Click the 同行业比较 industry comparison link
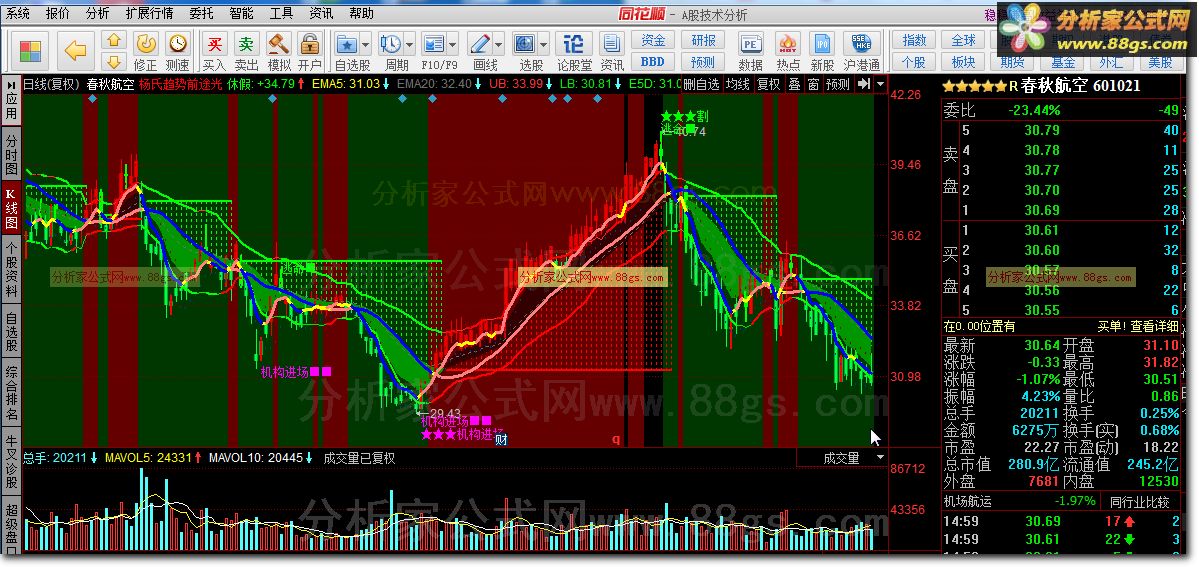The height and width of the screenshot is (567, 1199). click(x=1140, y=502)
